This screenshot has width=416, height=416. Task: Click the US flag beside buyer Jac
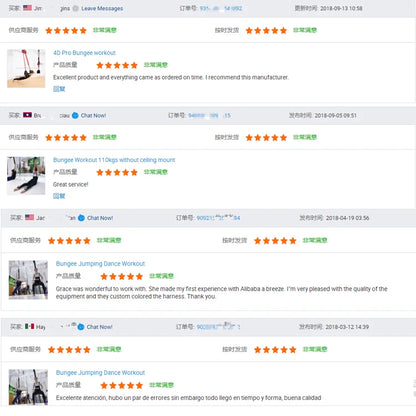tap(30, 217)
